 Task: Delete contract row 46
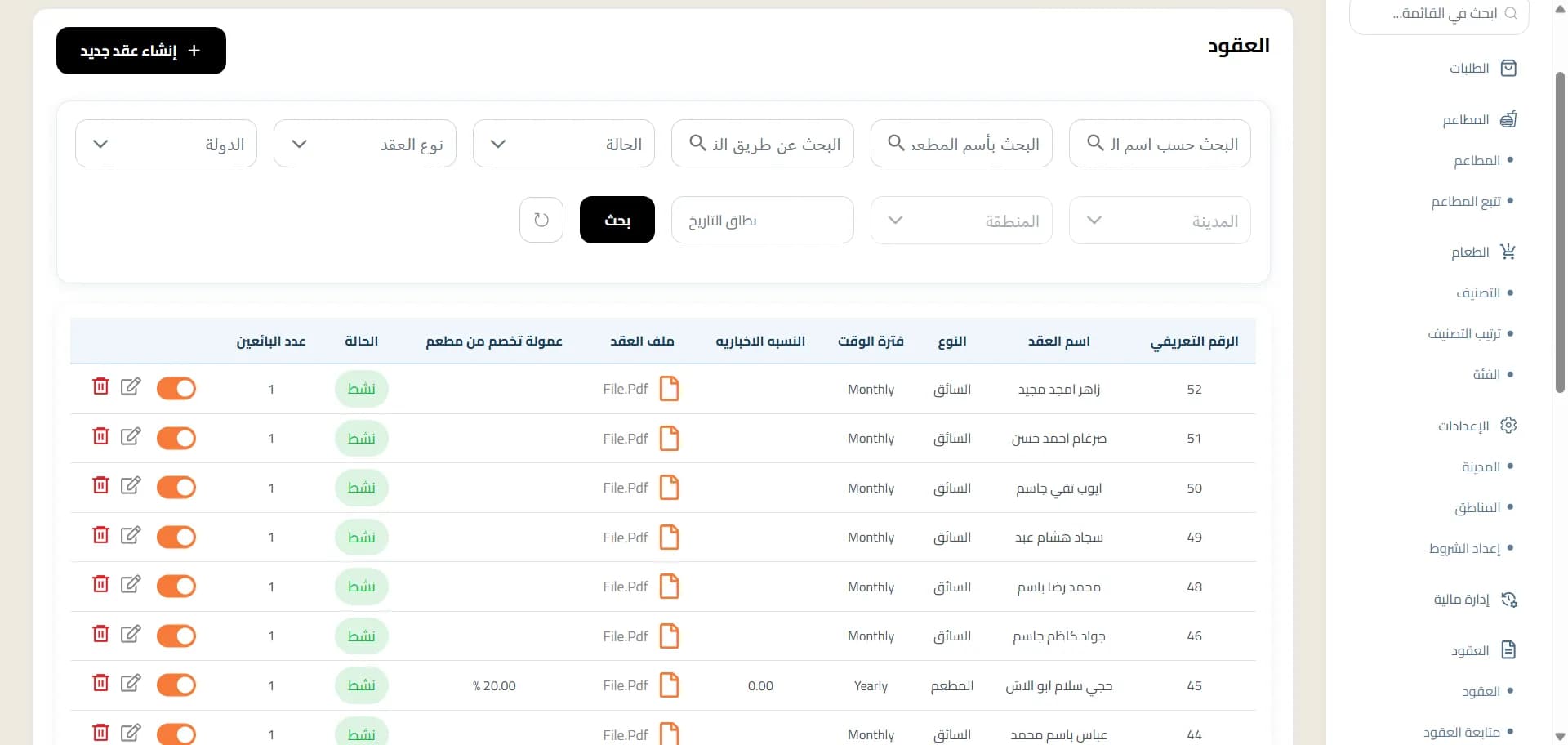tap(100, 633)
